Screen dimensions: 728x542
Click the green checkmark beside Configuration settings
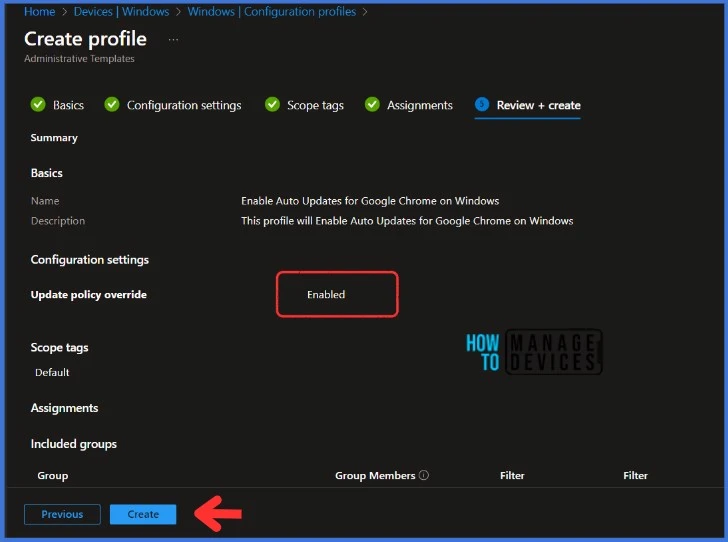112,104
